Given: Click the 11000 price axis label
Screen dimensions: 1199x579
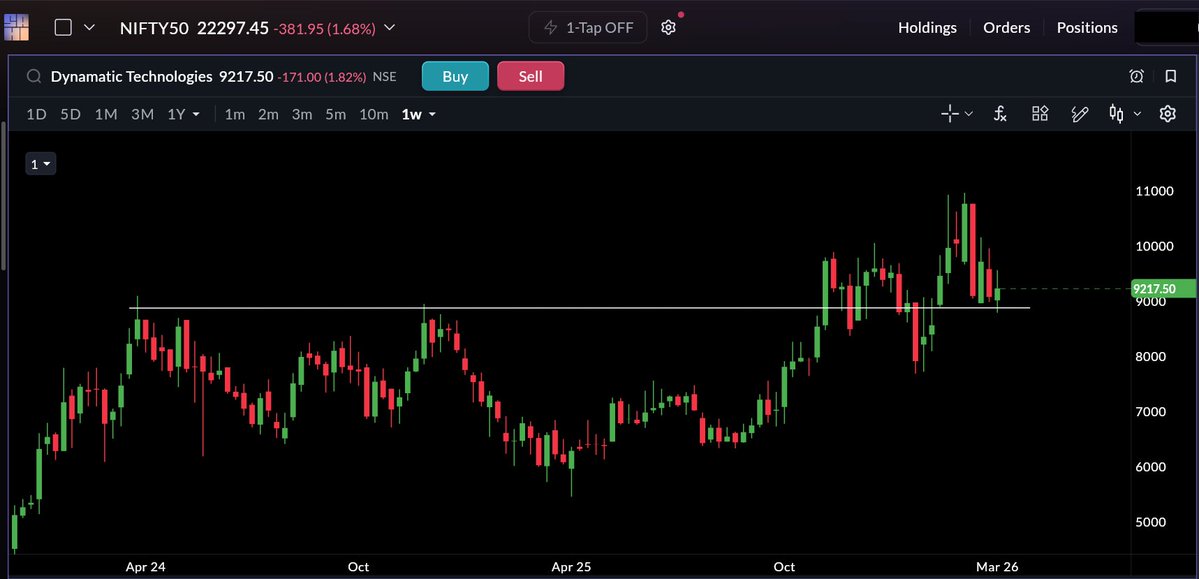Looking at the screenshot, I should tap(1155, 191).
